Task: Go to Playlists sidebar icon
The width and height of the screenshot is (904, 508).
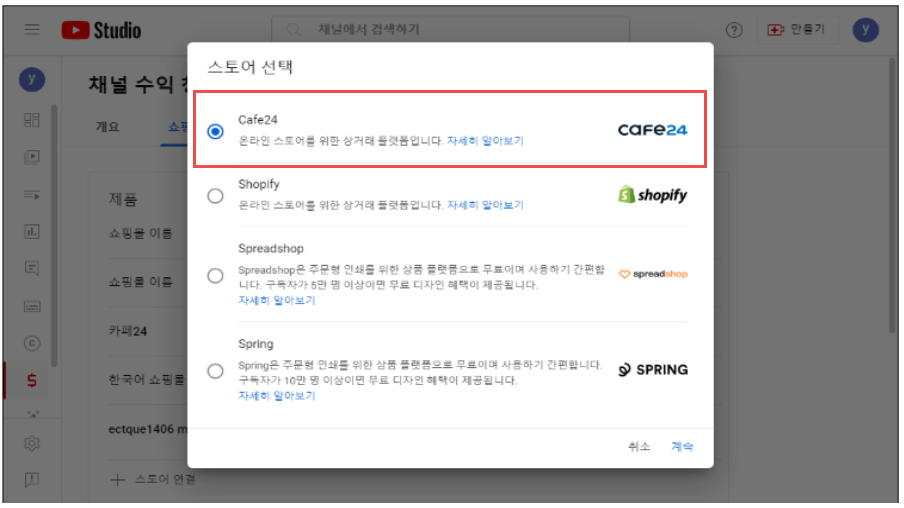Action: tap(32, 195)
